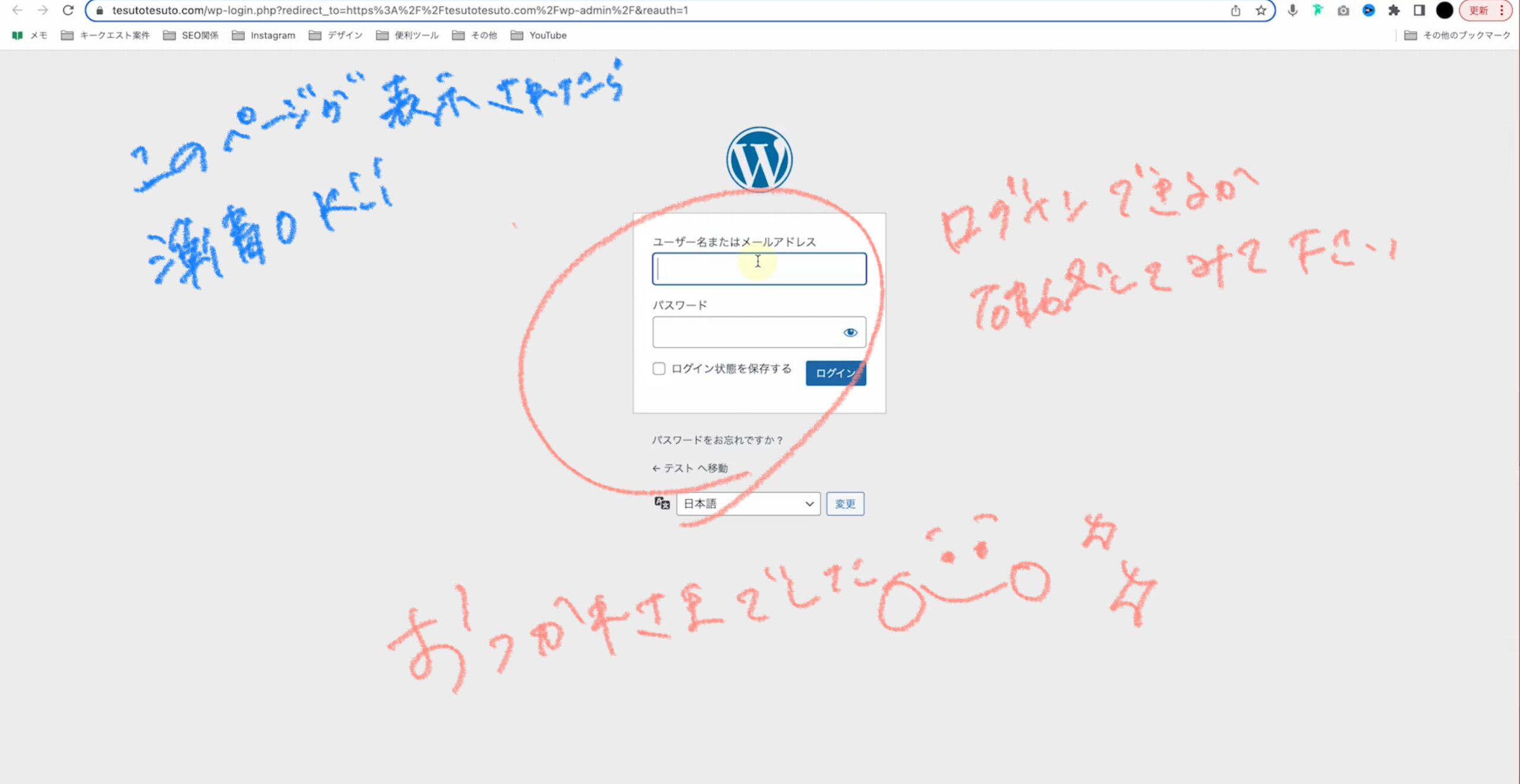This screenshot has height=784, width=1520.
Task: Click the パスワードをお忘れですか？ link
Action: tap(717, 440)
